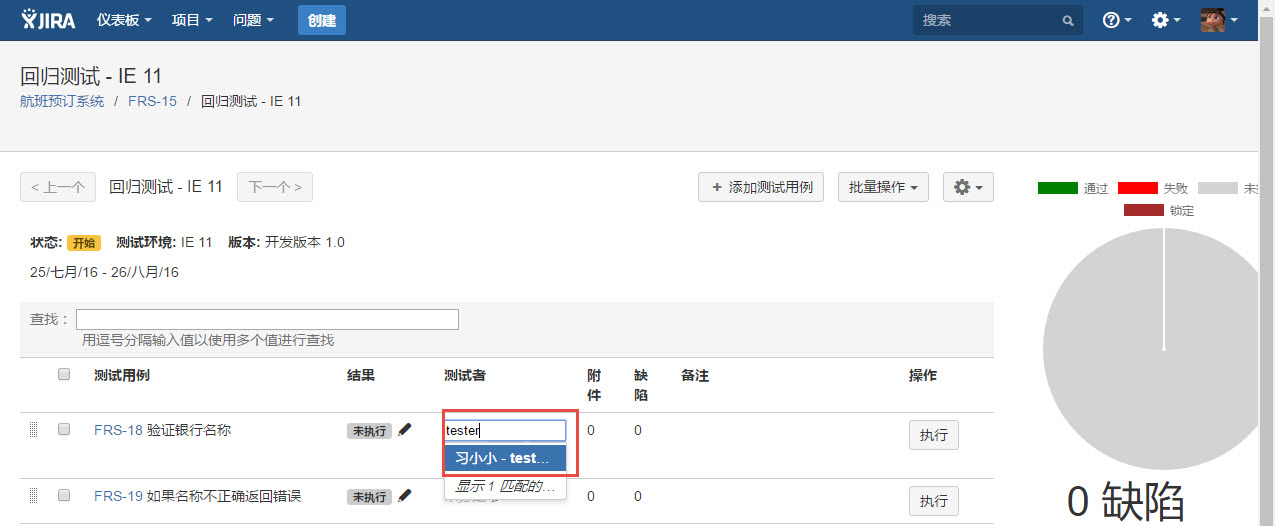Click the tester input field for FRS-18
Viewport: 1275px width, 526px height.
pyautogui.click(x=505, y=430)
